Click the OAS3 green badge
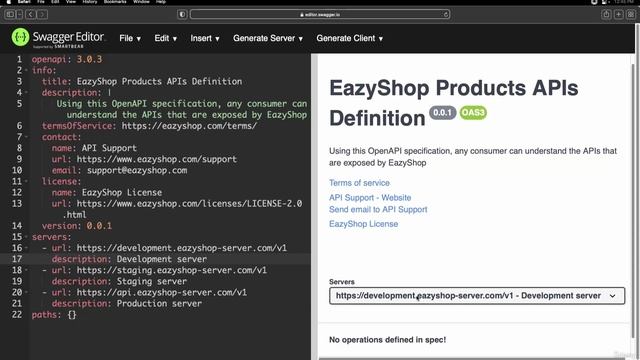Viewport: 640px width, 360px height. pyautogui.click(x=473, y=113)
